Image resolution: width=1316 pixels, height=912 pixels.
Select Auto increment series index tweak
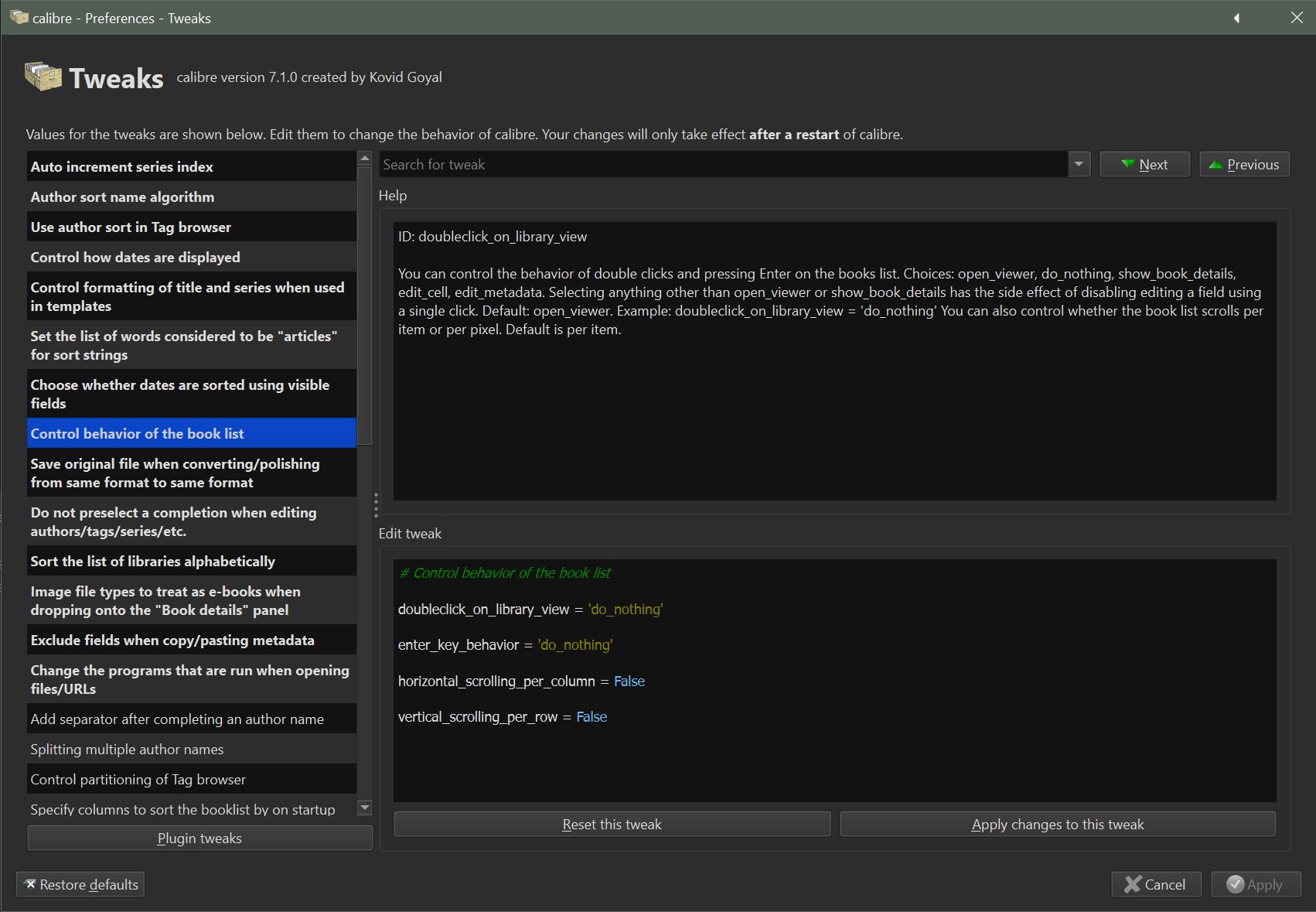[192, 166]
